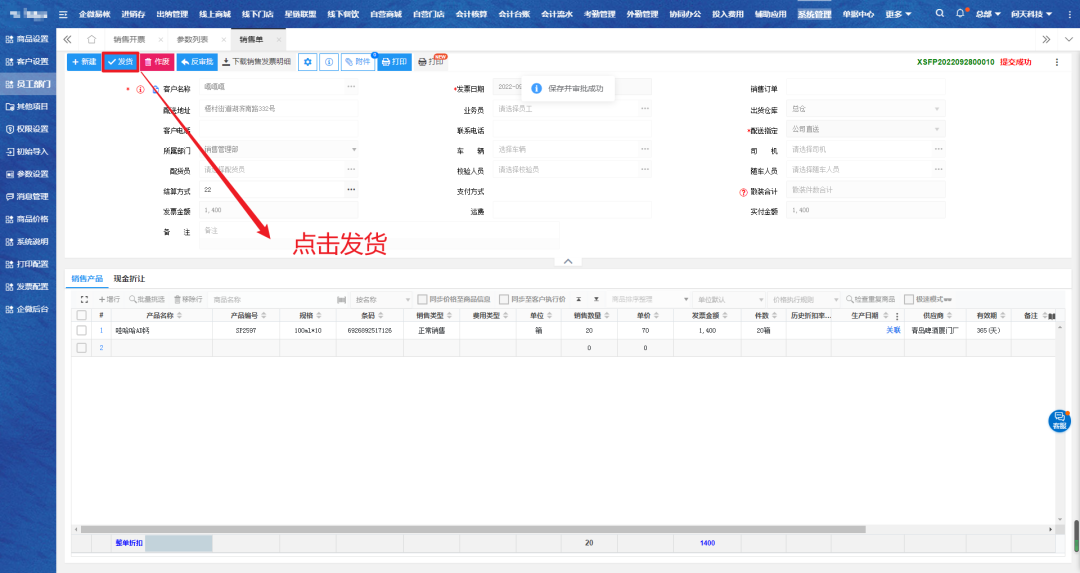
Task: Open the 客服 customer service bubble
Action: tap(1059, 421)
